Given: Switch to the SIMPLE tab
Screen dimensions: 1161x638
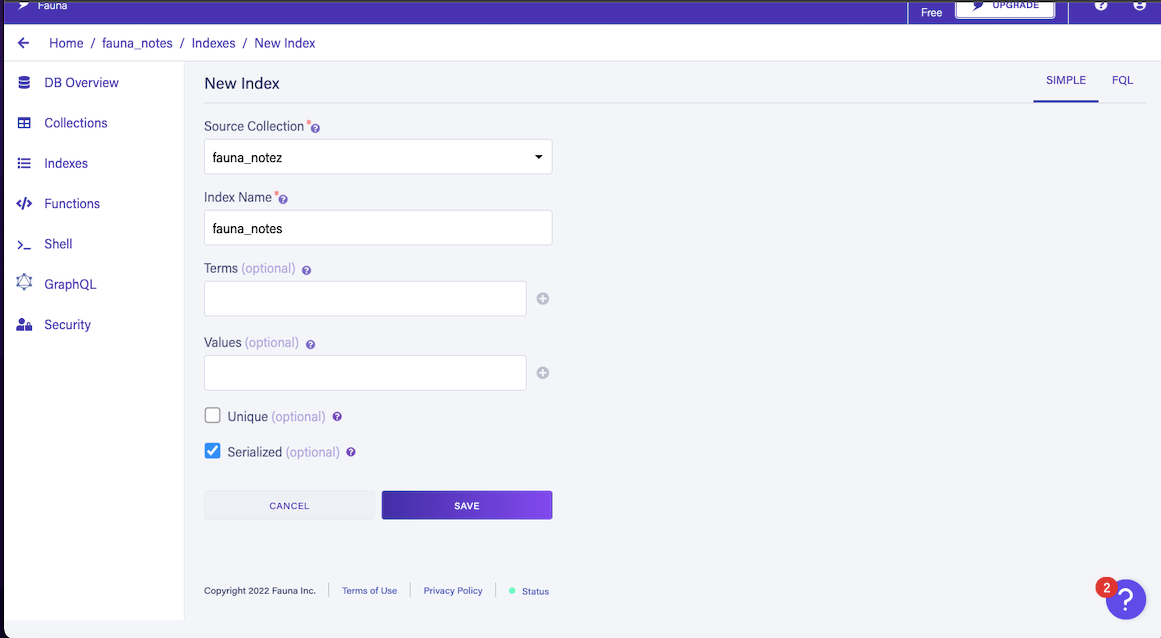Looking at the screenshot, I should (1065, 80).
